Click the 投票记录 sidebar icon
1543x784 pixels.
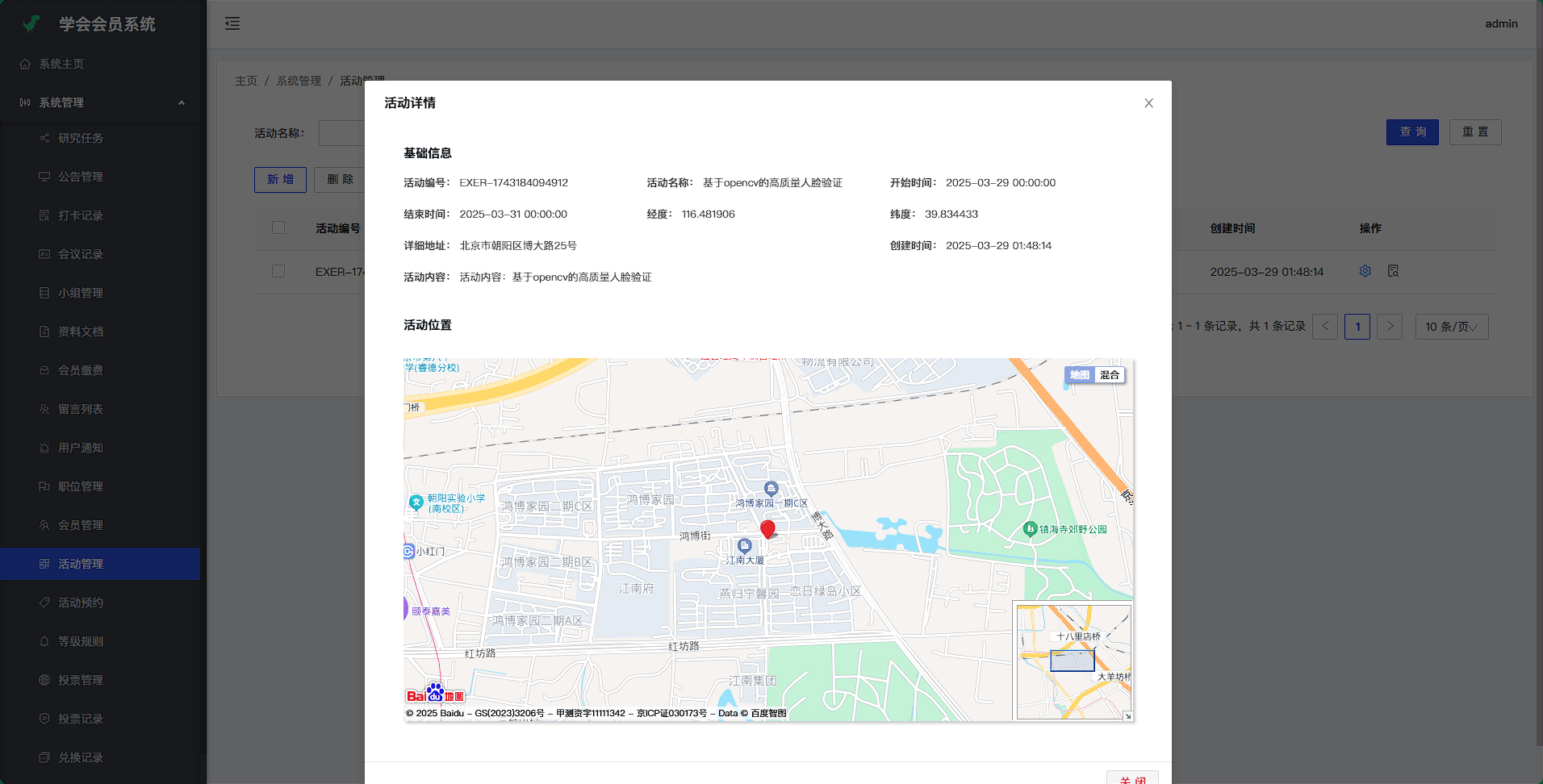pyautogui.click(x=44, y=719)
